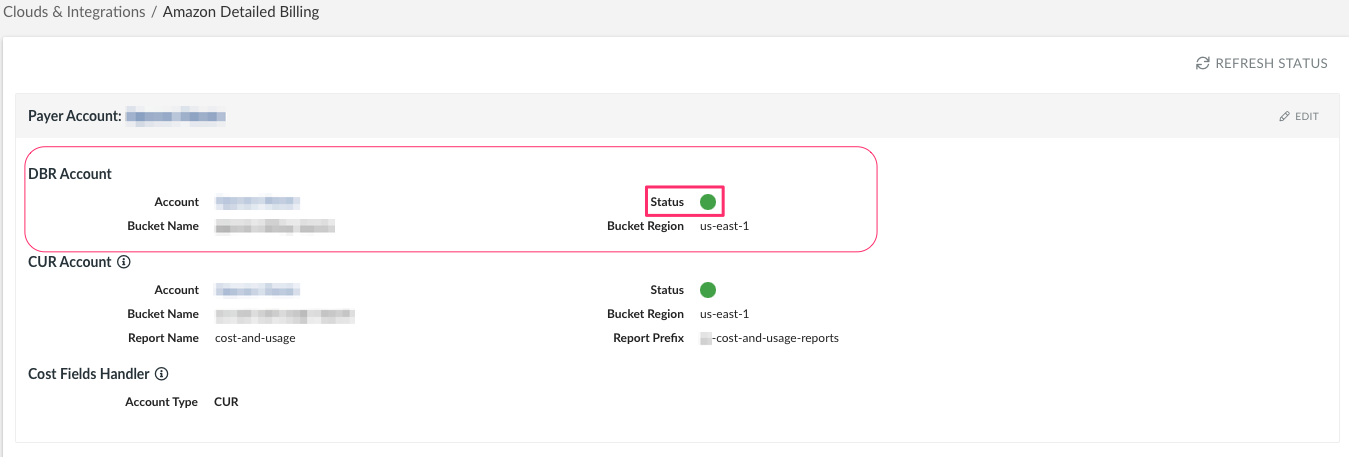Select the CUR blurred Bucket Name value
The height and width of the screenshot is (457, 1349).
click(285, 315)
